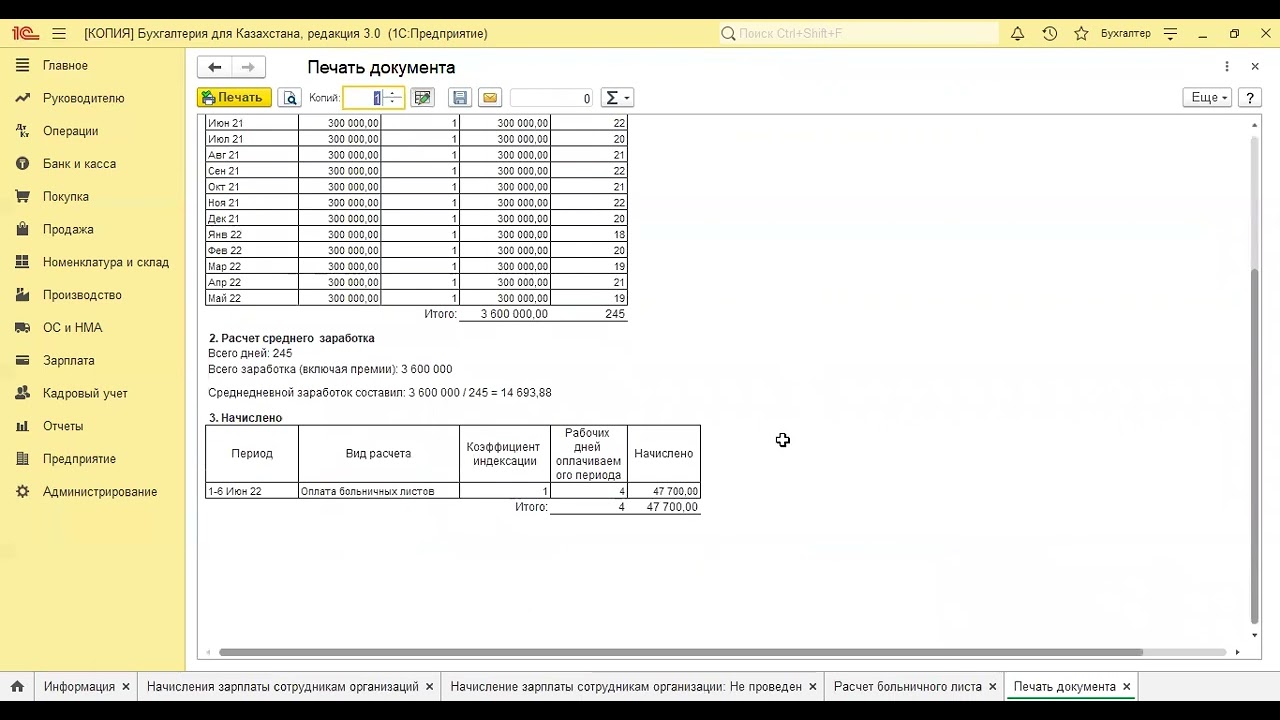Select the heading 2. Расчет среднего заработка
Viewport: 1280px width, 720px height.
[292, 338]
